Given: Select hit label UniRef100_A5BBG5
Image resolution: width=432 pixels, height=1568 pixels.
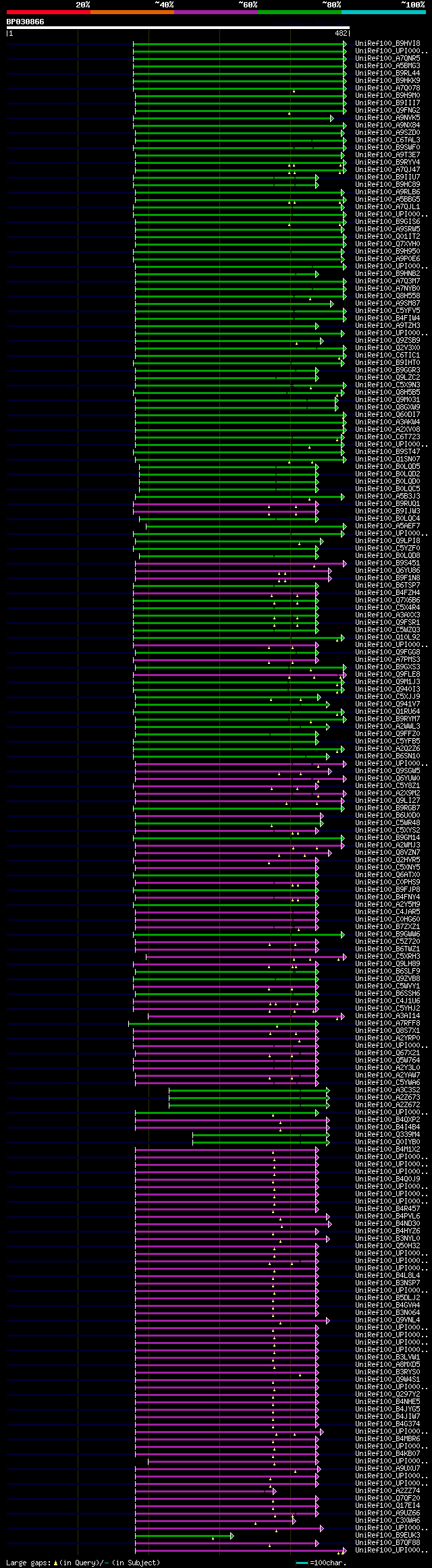Looking at the screenshot, I should coord(388,199).
